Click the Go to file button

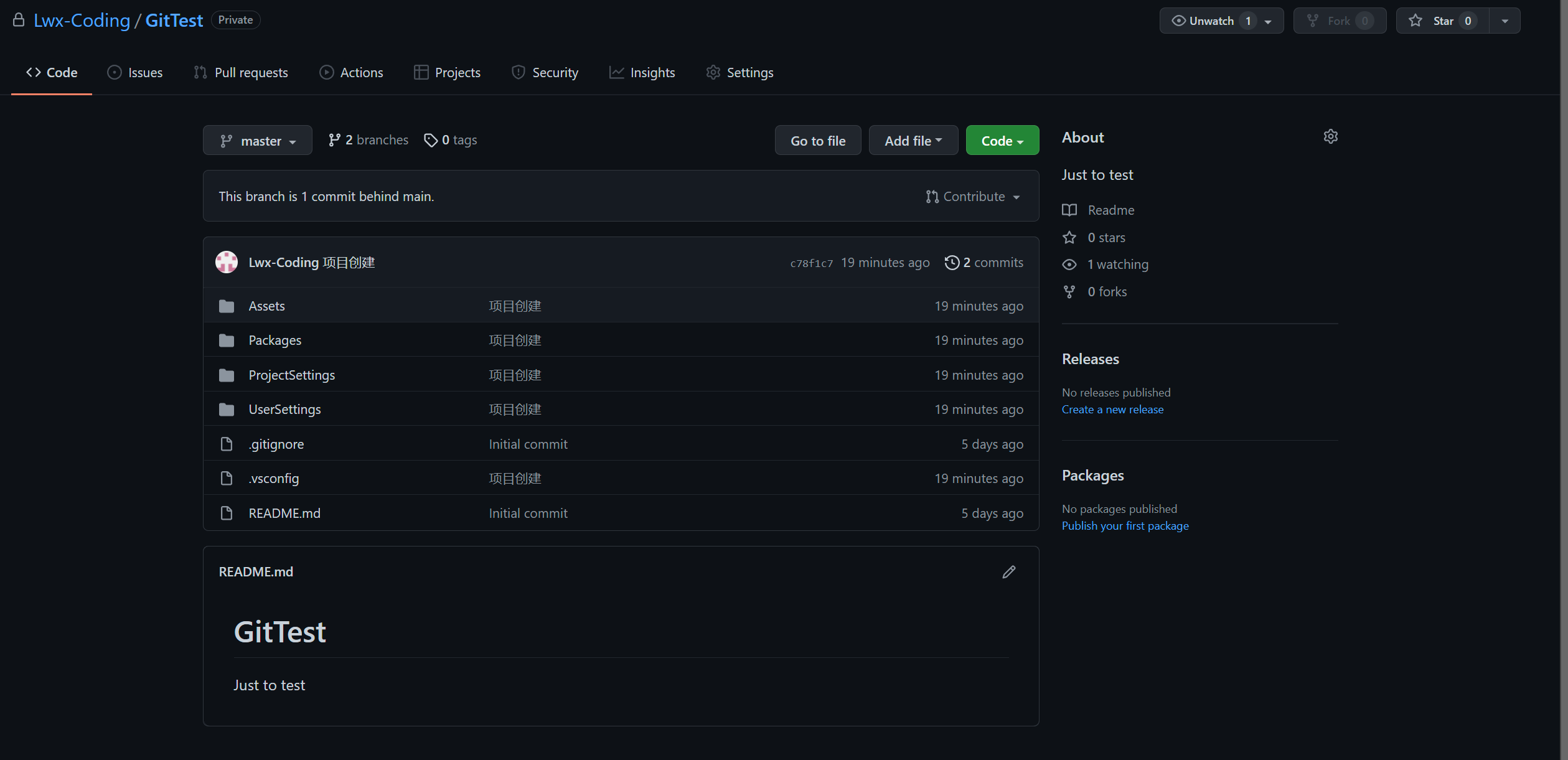817,141
